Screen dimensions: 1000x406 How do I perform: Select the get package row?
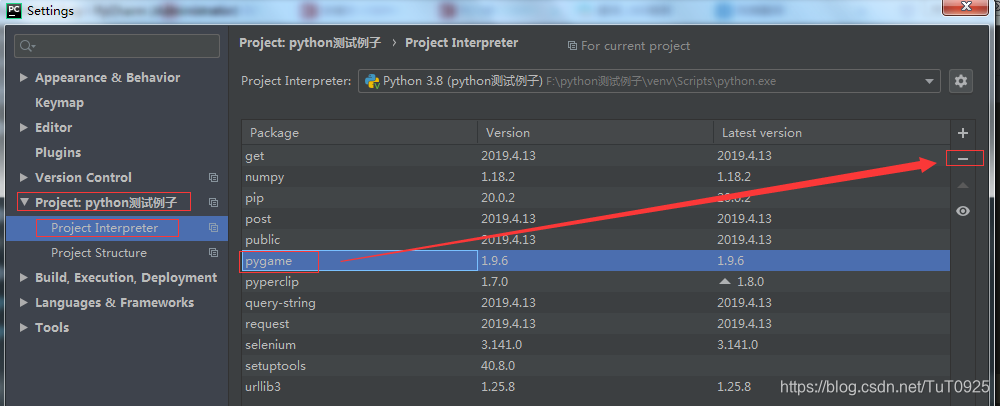(x=596, y=156)
